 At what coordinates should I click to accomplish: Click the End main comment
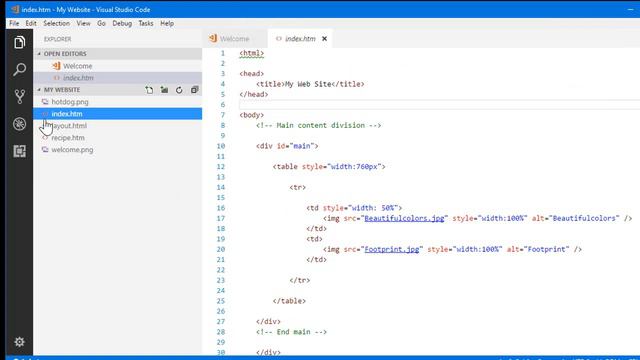click(291, 332)
